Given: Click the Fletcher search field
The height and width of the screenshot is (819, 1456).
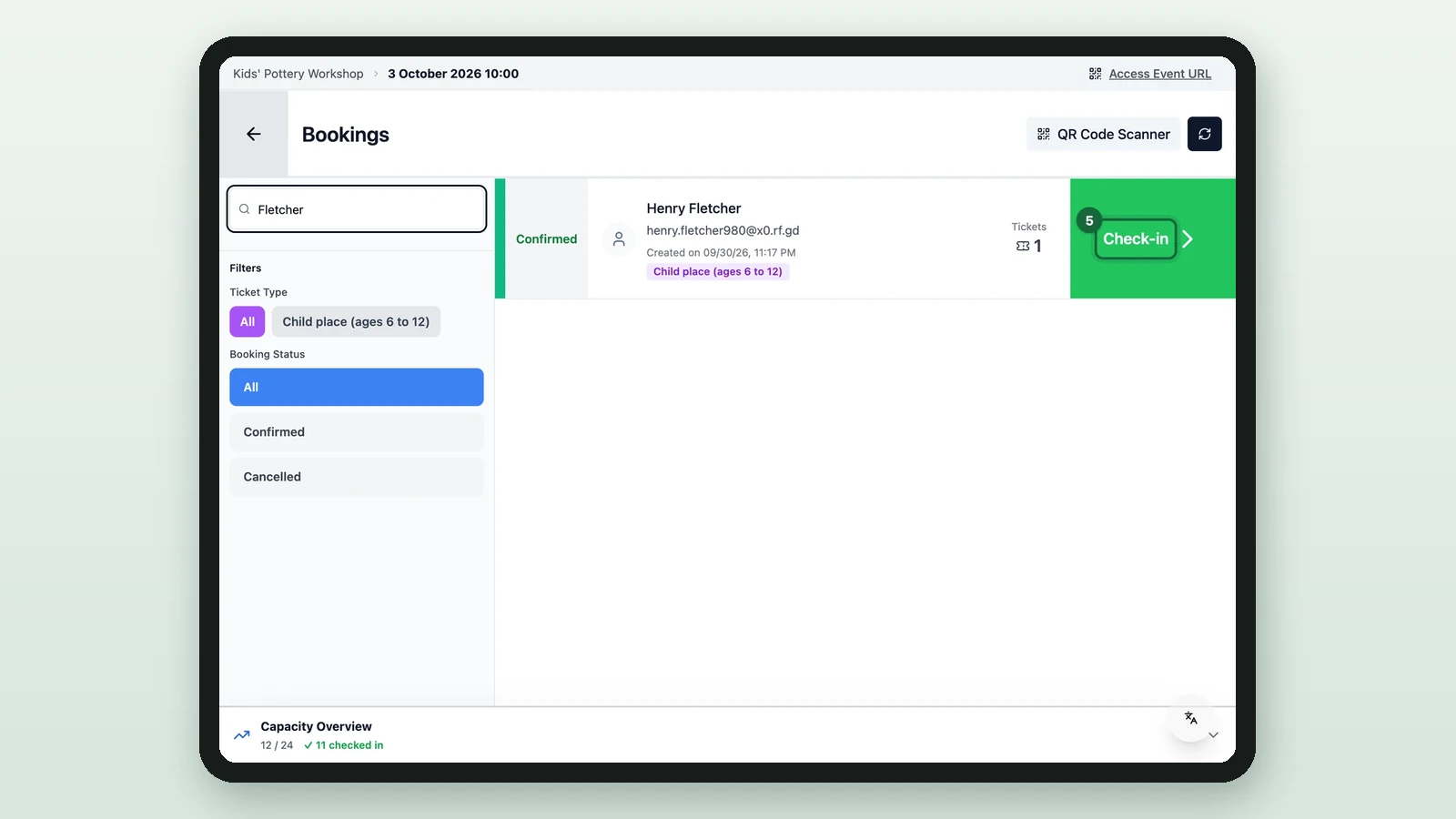Looking at the screenshot, I should (357, 209).
